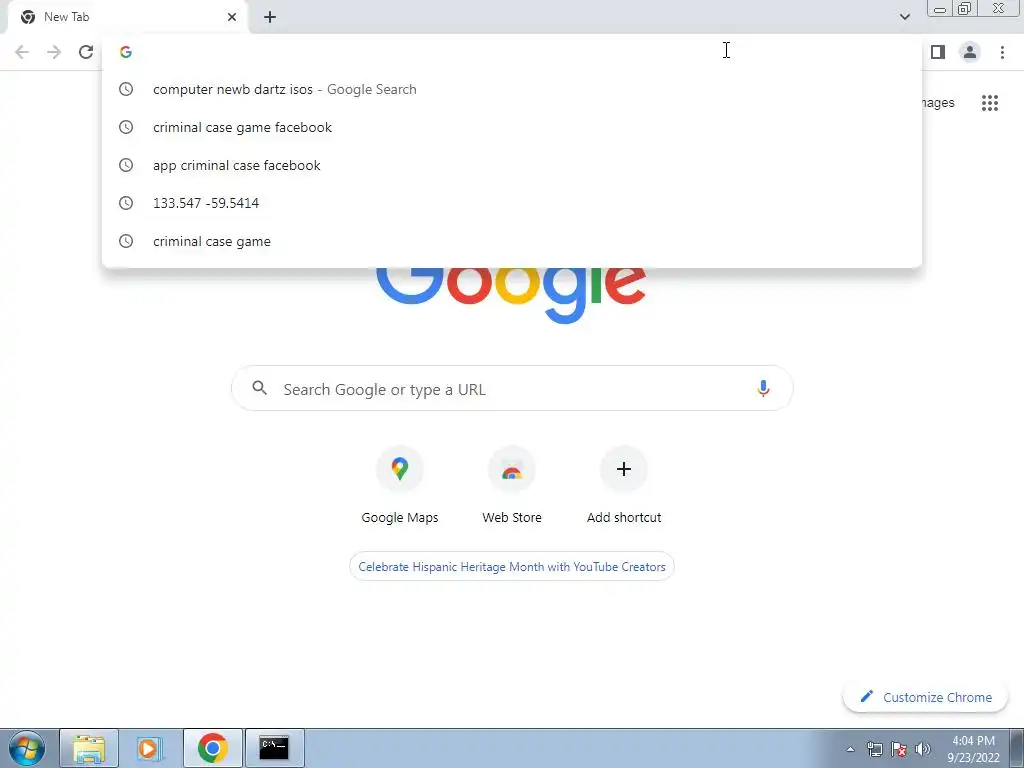Viewport: 1024px width, 768px height.
Task: Select suggestion 133.547 -59.5414
Action: click(513, 203)
